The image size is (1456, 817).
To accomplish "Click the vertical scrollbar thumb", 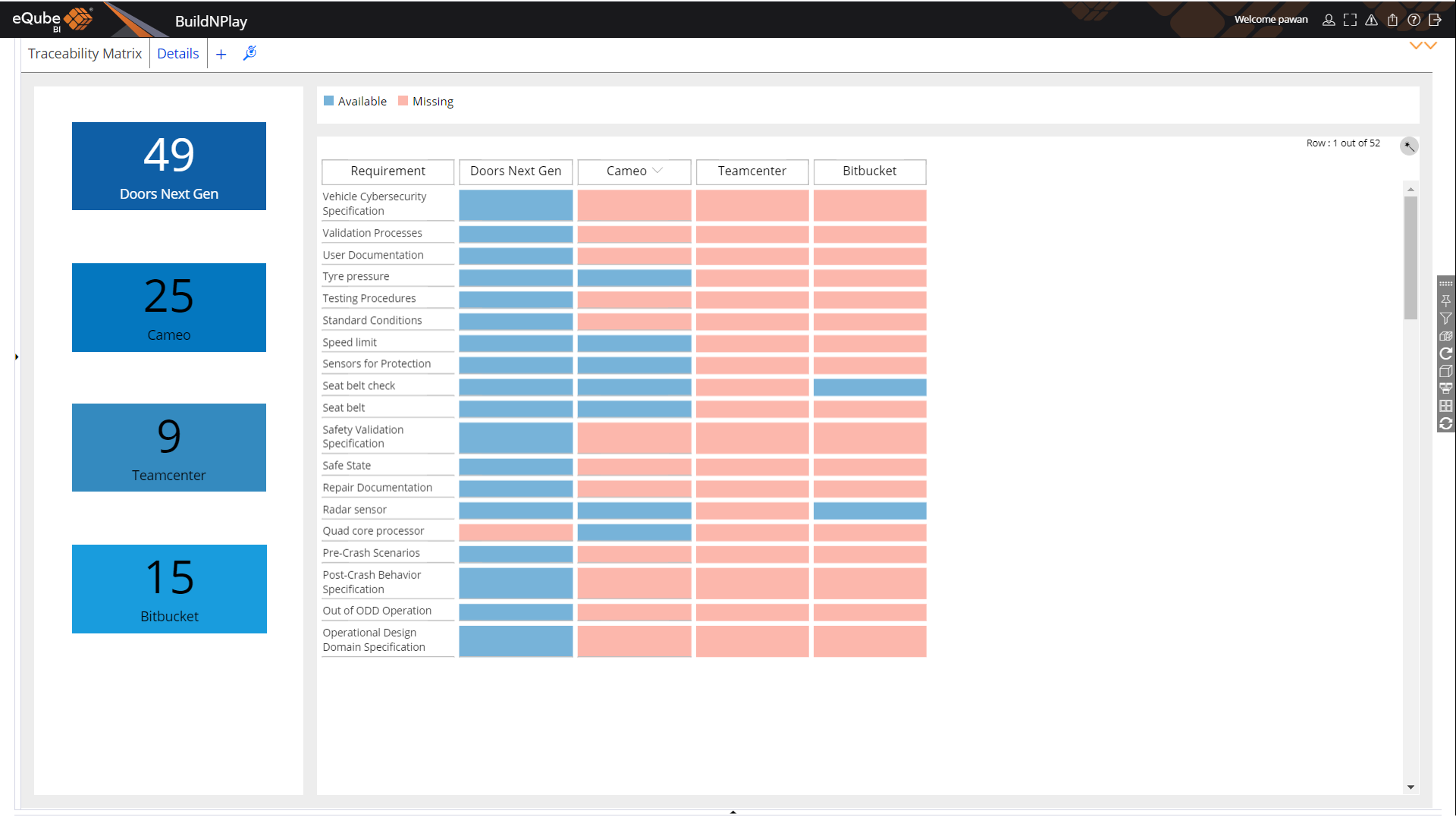I will (1410, 258).
